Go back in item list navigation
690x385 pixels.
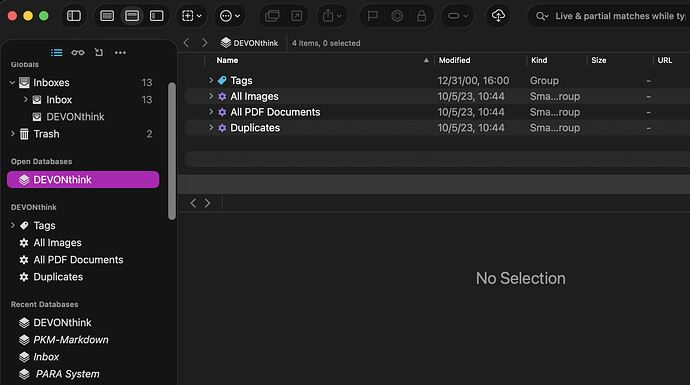pyautogui.click(x=187, y=43)
